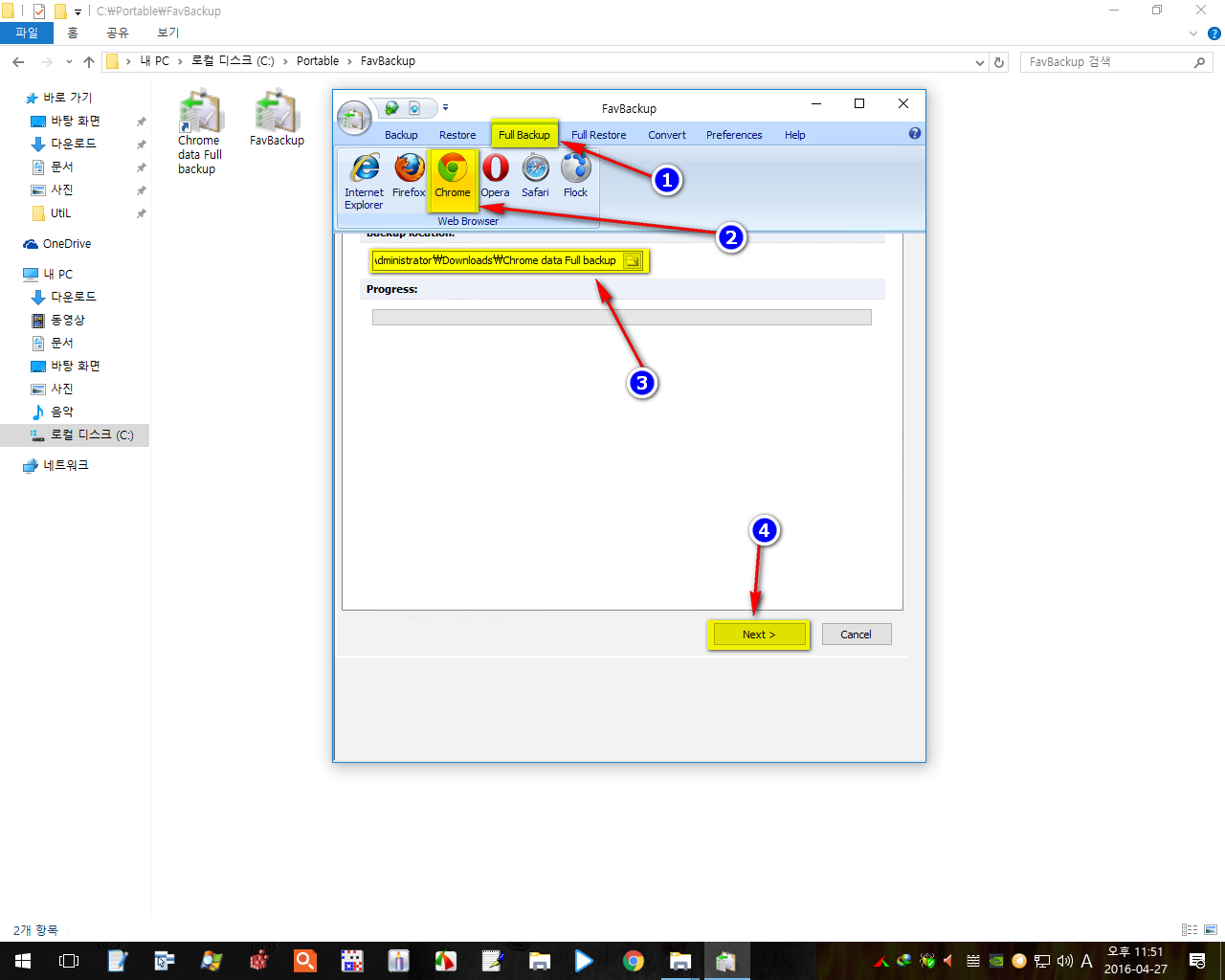Viewport: 1225px width, 980px height.
Task: Select pinned 다운로드 under quick access
Action: pyautogui.click(x=73, y=144)
